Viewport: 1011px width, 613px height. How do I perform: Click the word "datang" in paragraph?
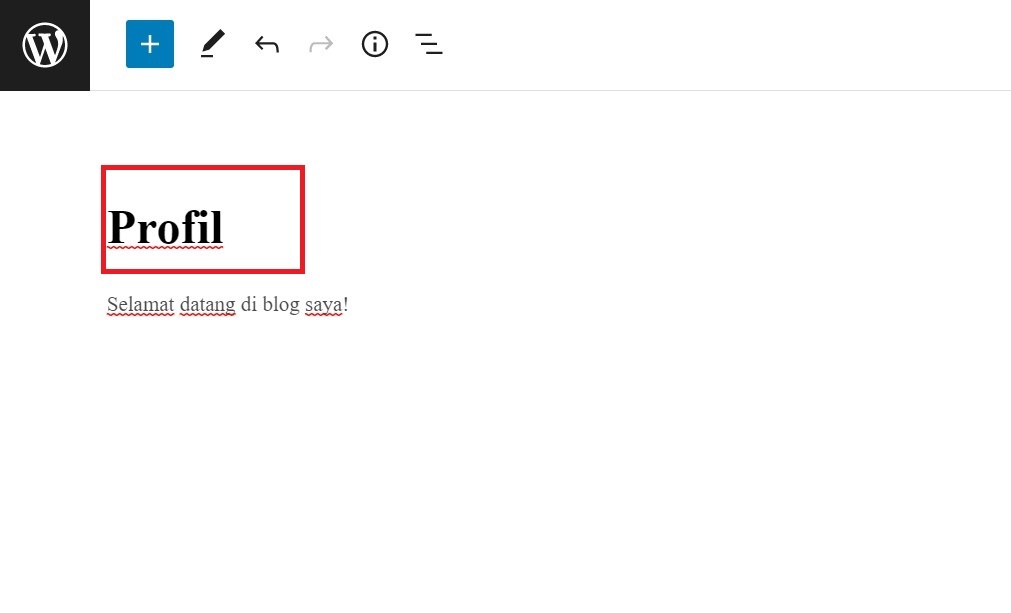click(207, 305)
